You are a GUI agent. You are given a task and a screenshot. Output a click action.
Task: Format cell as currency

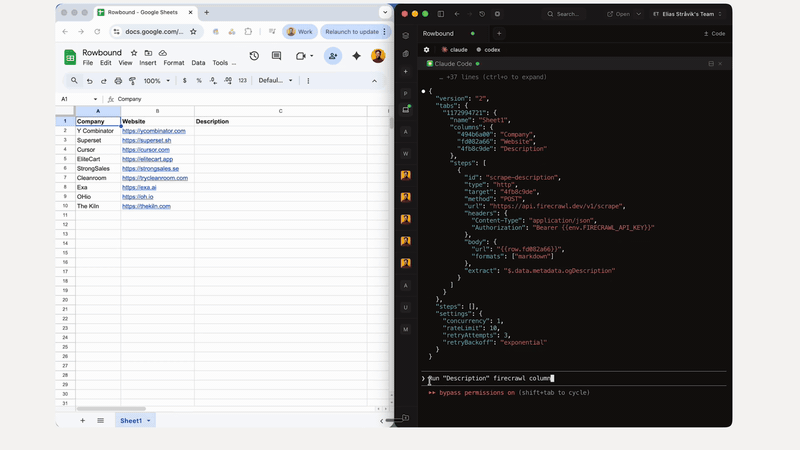click(x=185, y=81)
